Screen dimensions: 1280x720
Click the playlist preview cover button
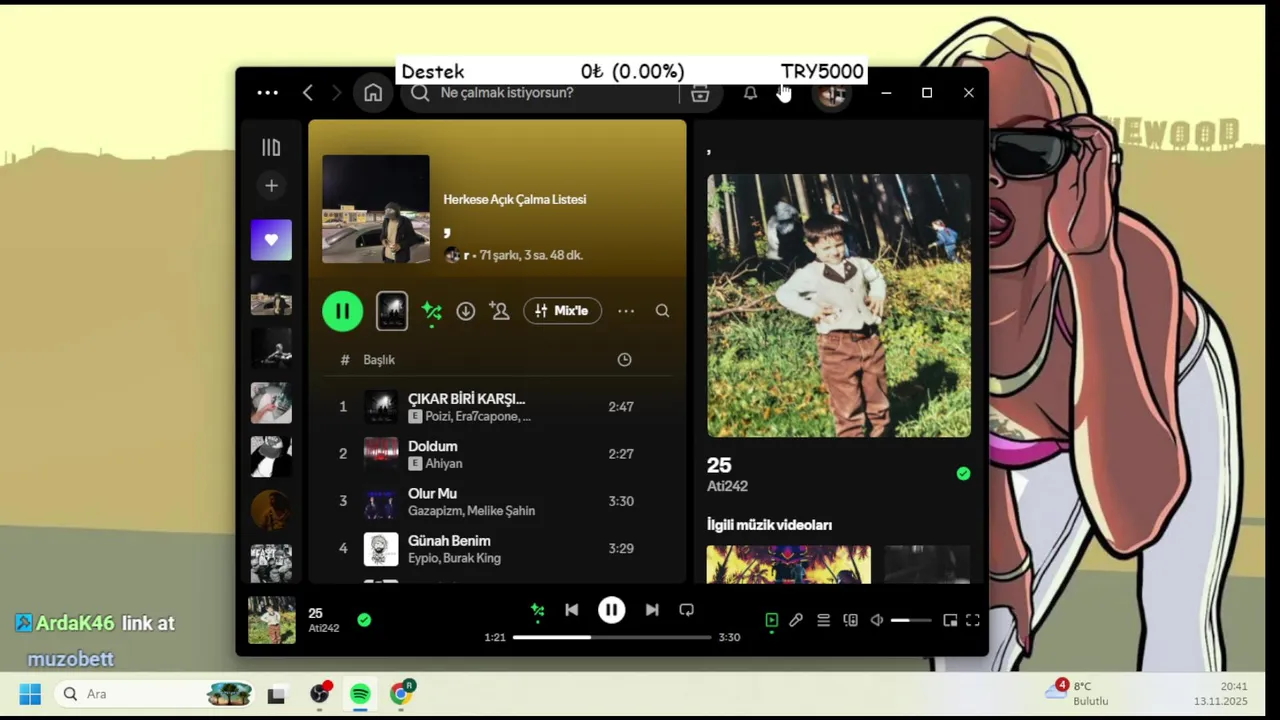392,311
